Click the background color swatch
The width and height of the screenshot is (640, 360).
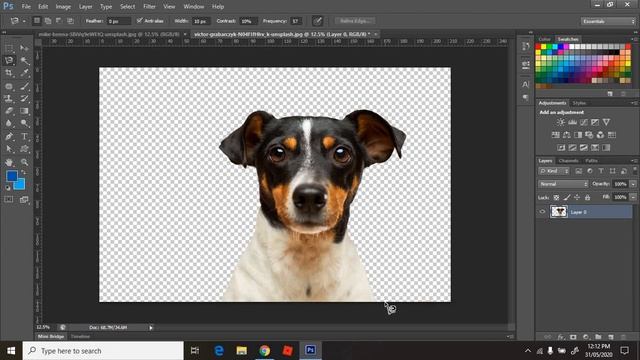coord(20,185)
